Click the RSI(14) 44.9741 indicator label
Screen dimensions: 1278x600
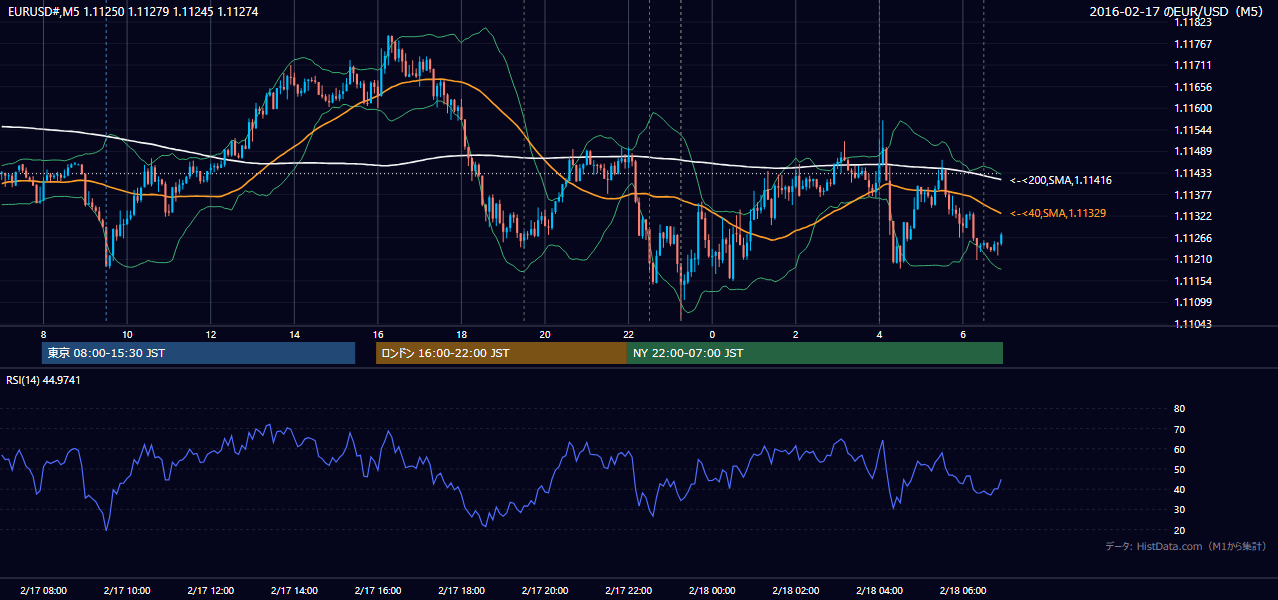pyautogui.click(x=43, y=380)
